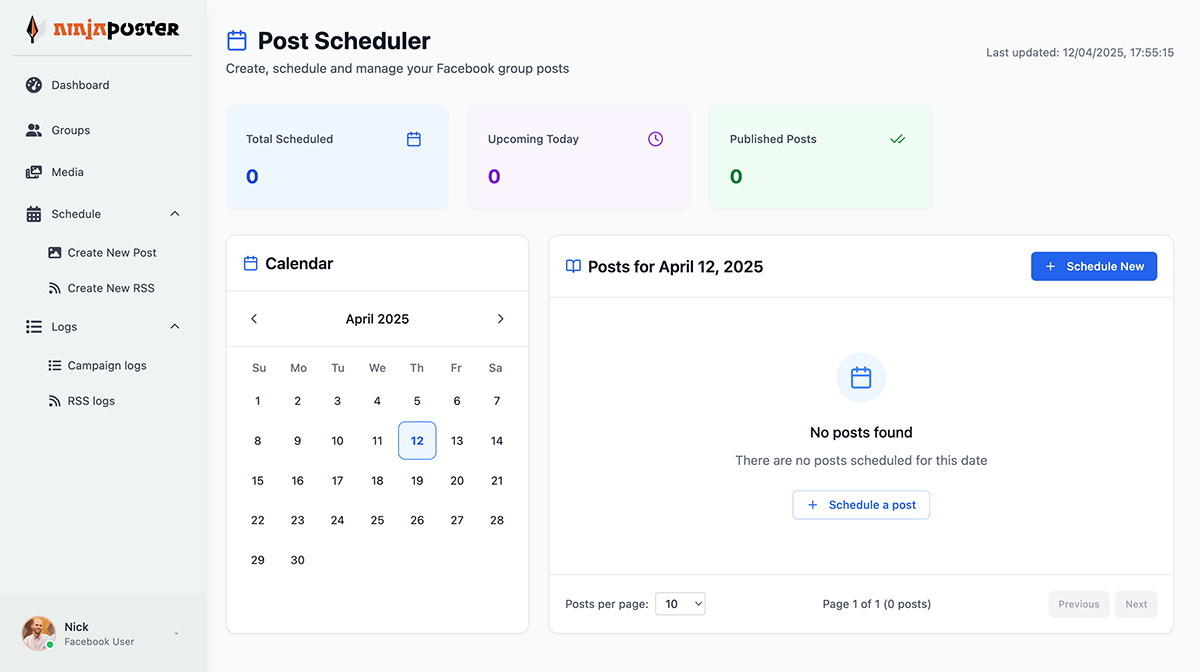This screenshot has width=1200, height=672.
Task: Click the Schedule a post button
Action: pyautogui.click(x=861, y=505)
